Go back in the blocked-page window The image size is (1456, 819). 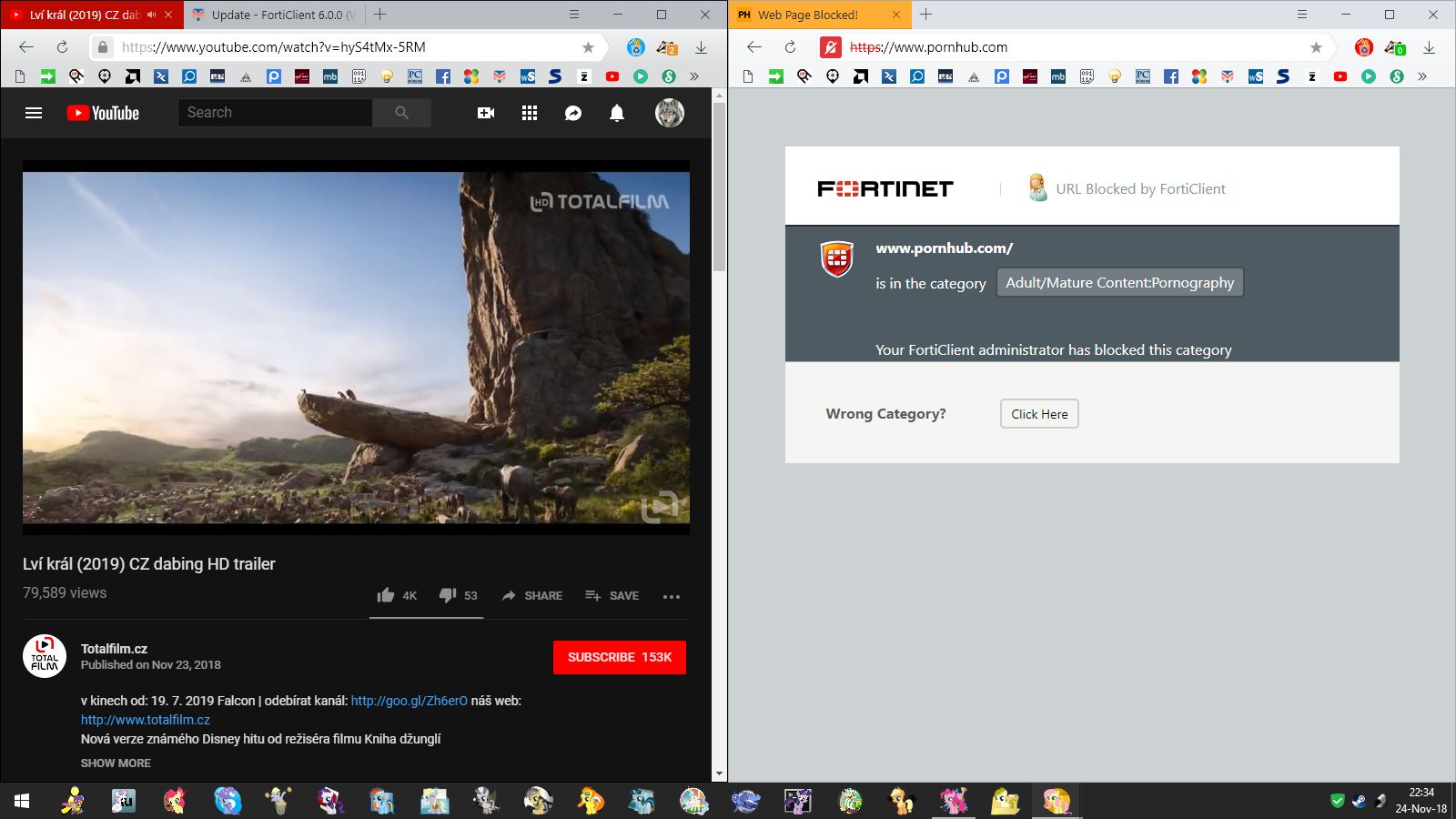(x=754, y=47)
